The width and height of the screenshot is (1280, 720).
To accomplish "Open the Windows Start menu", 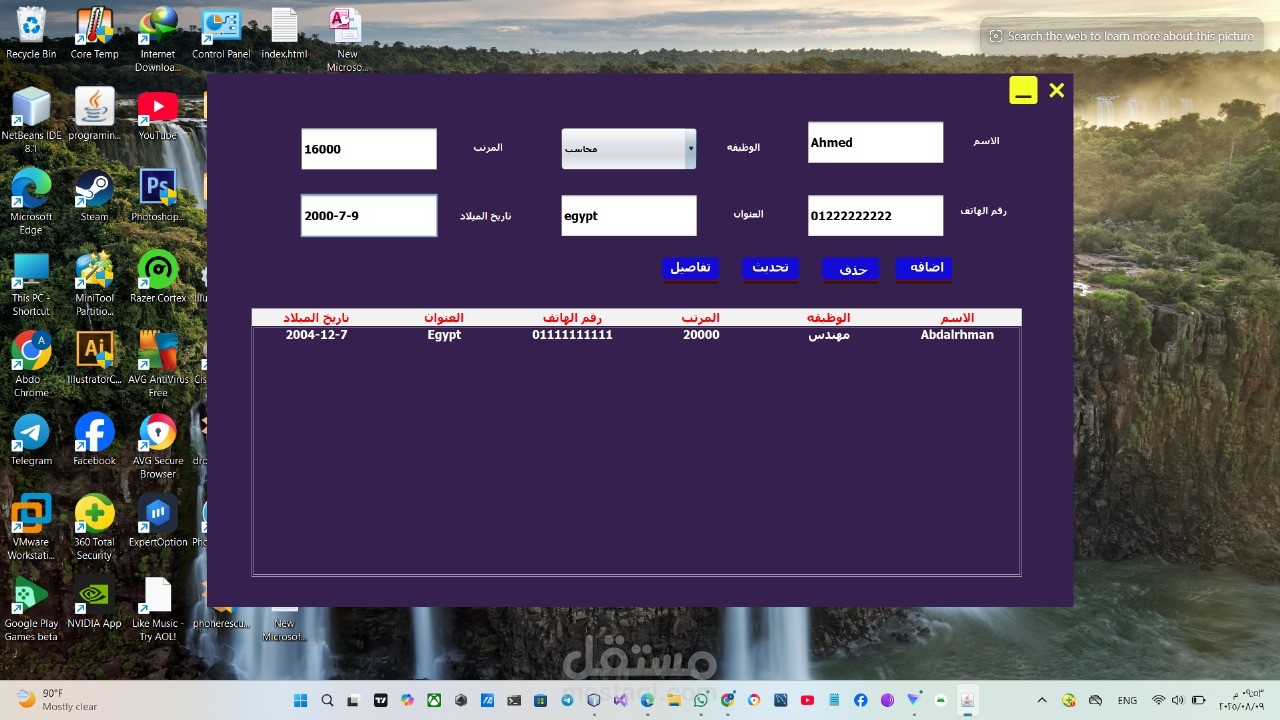I will click(x=300, y=700).
